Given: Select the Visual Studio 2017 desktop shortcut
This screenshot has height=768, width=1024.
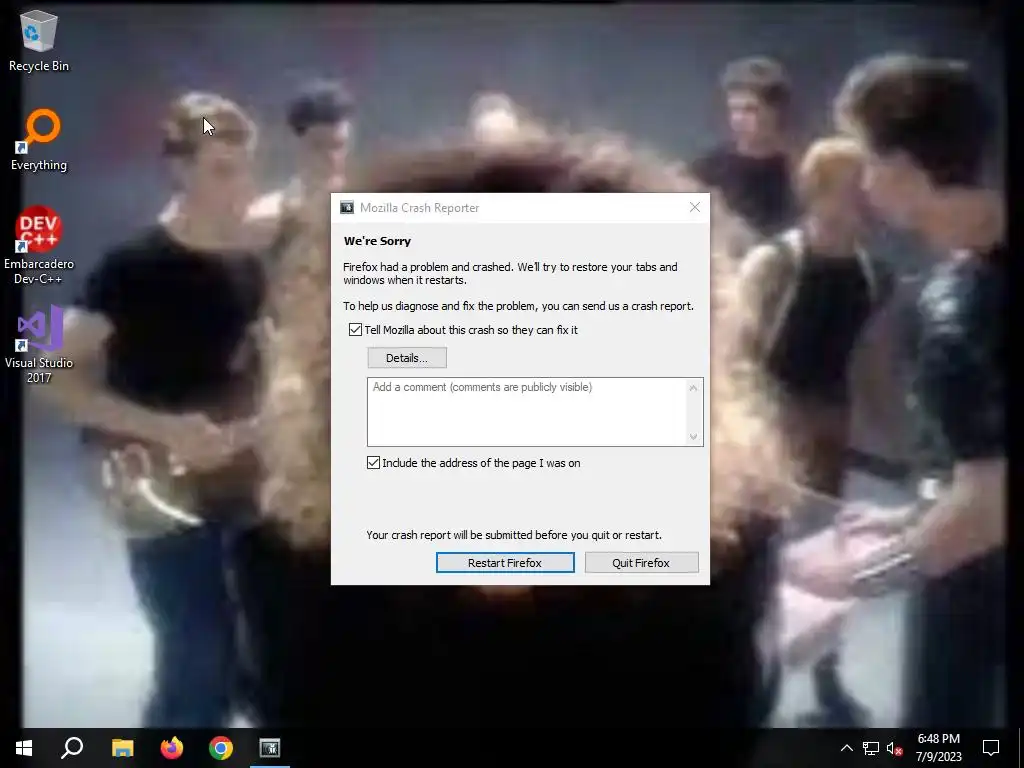Looking at the screenshot, I should pos(39,344).
